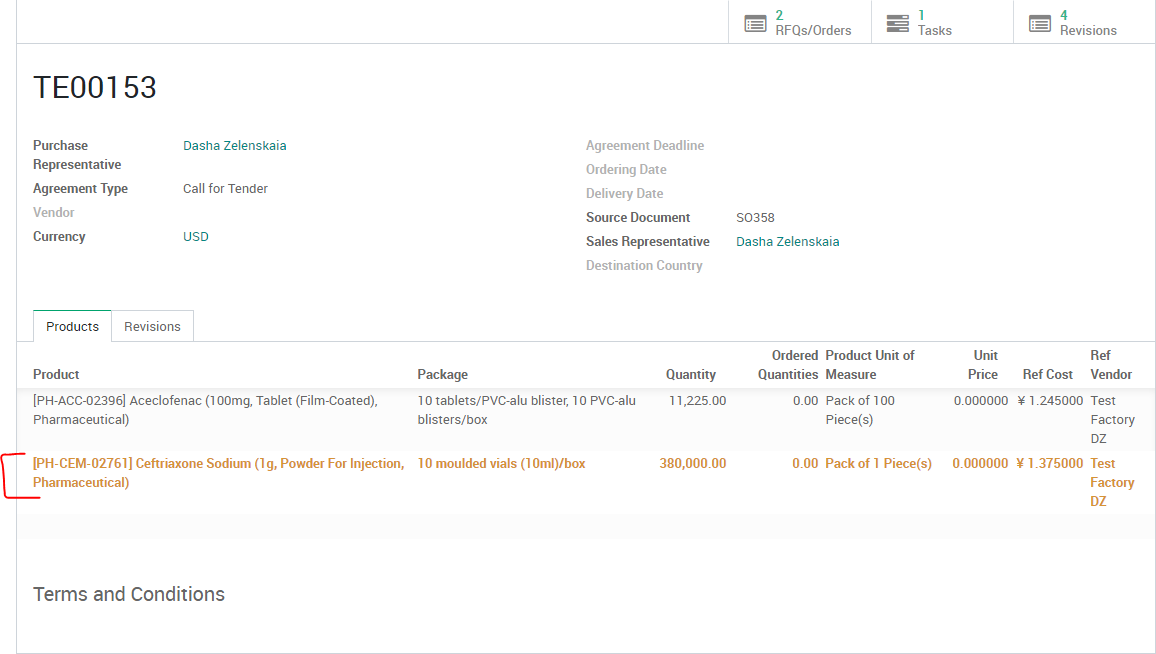The height and width of the screenshot is (654, 1156).
Task: Click the Revisions label in the top stat bar
Action: click(1088, 30)
